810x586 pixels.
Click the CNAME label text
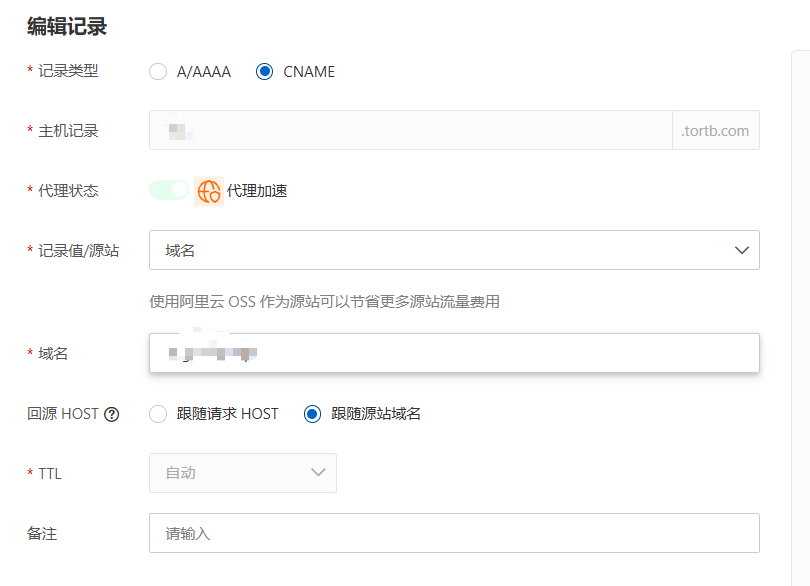309,72
